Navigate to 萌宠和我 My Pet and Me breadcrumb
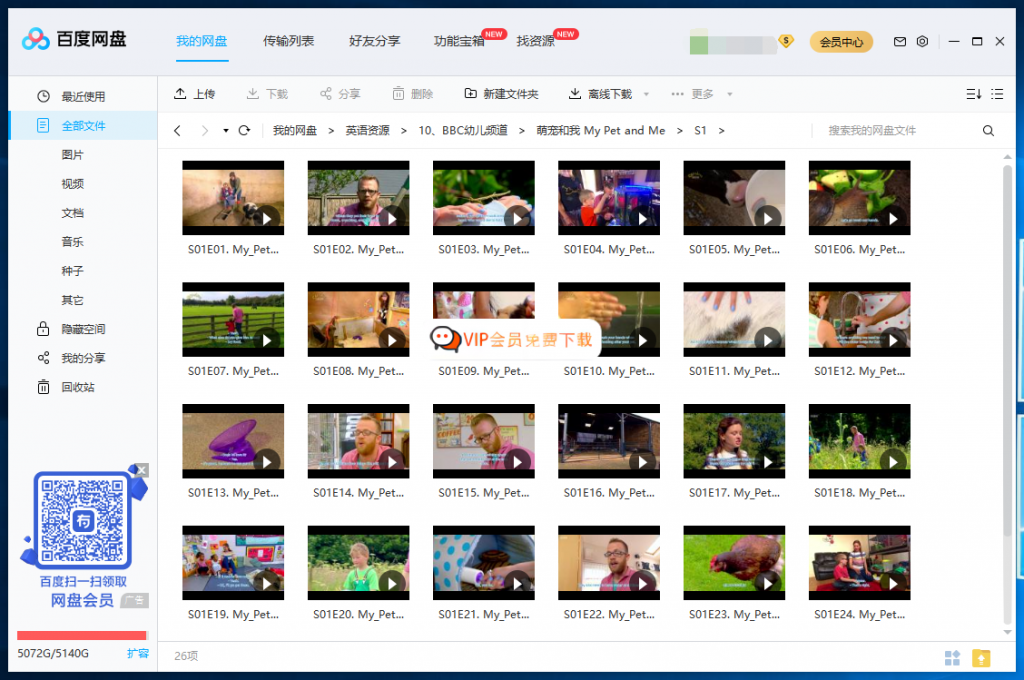 [601, 131]
